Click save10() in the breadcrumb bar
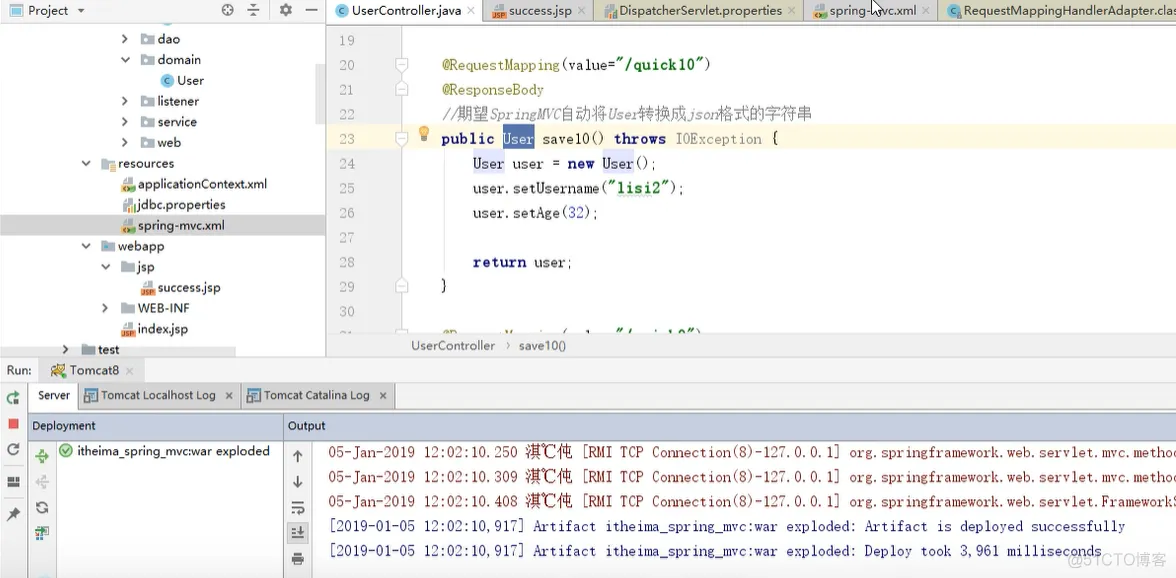This screenshot has width=1176, height=578. point(540,344)
